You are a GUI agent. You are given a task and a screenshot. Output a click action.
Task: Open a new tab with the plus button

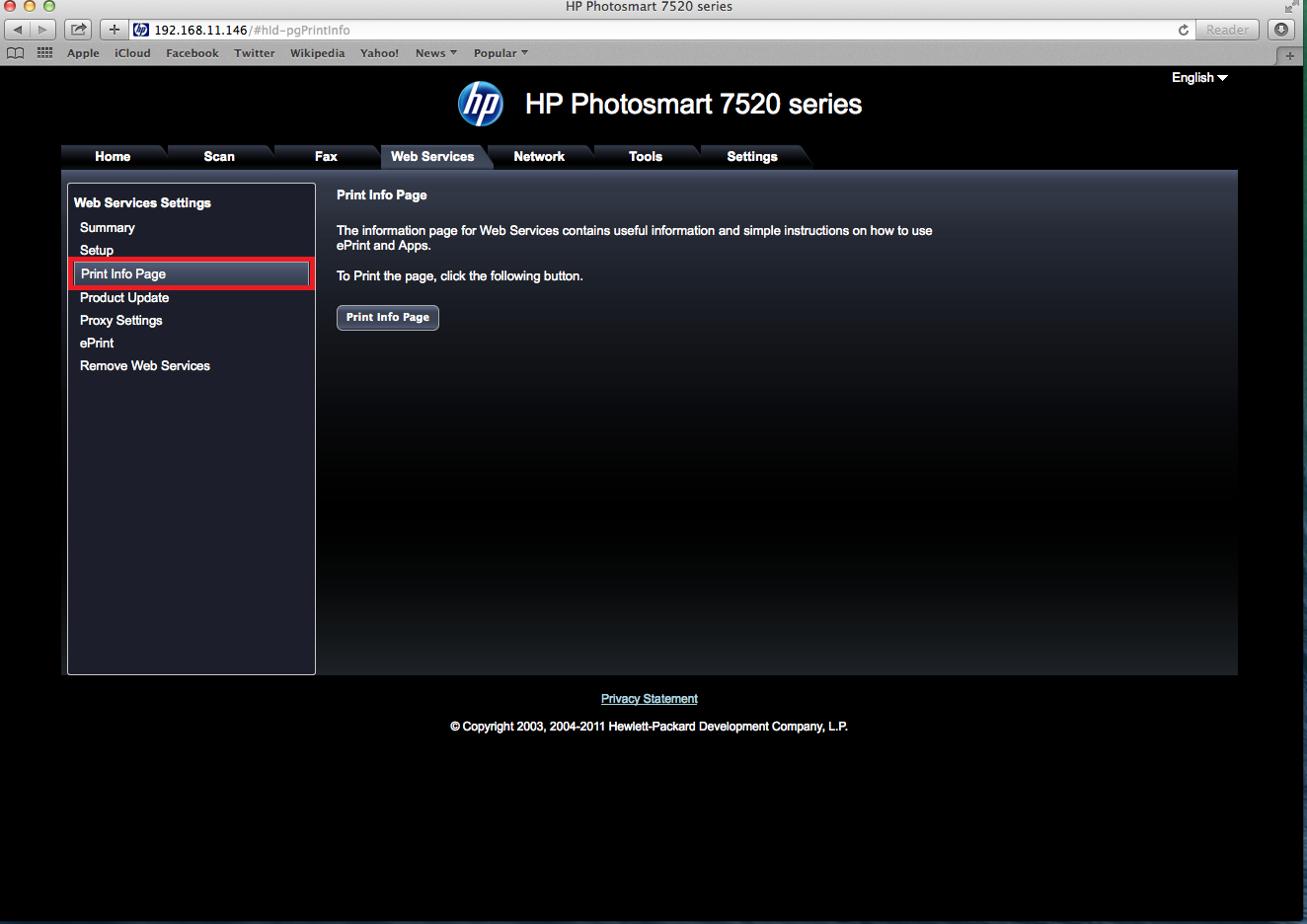pyautogui.click(x=1289, y=55)
